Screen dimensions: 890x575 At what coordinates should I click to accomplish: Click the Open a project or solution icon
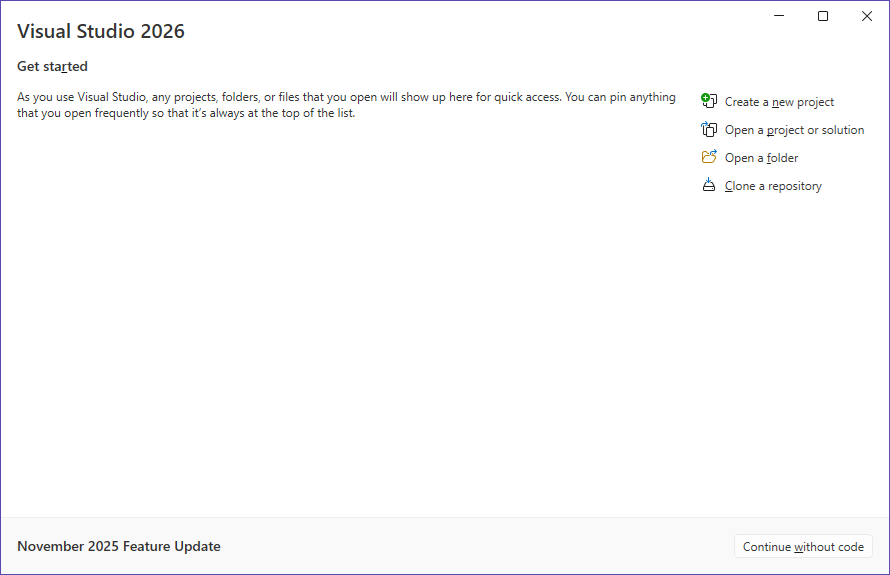[709, 129]
